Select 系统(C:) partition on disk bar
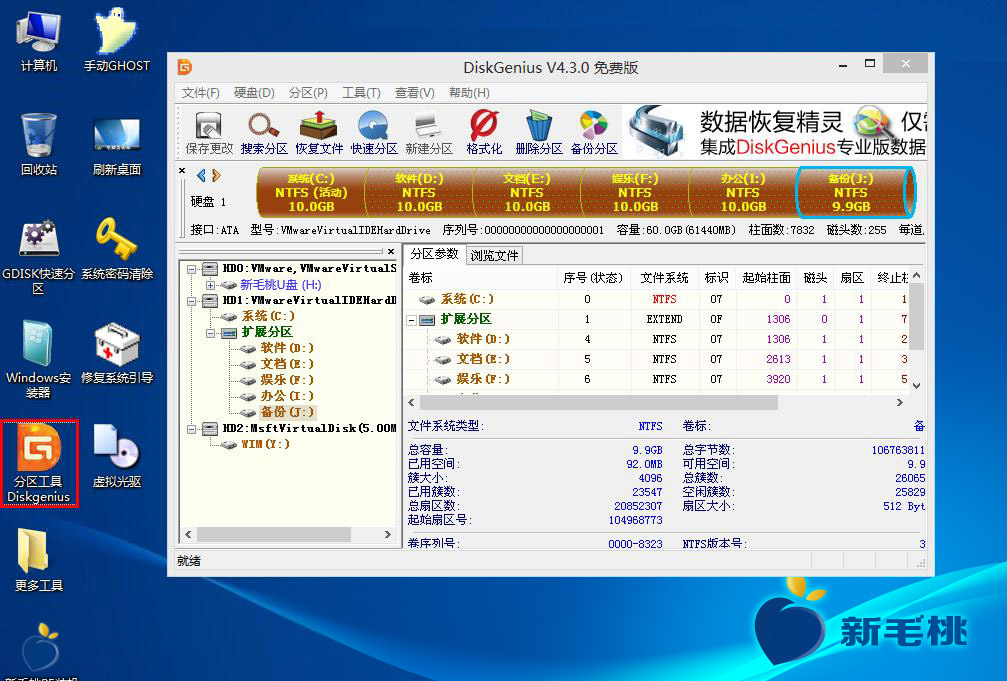 coord(311,192)
